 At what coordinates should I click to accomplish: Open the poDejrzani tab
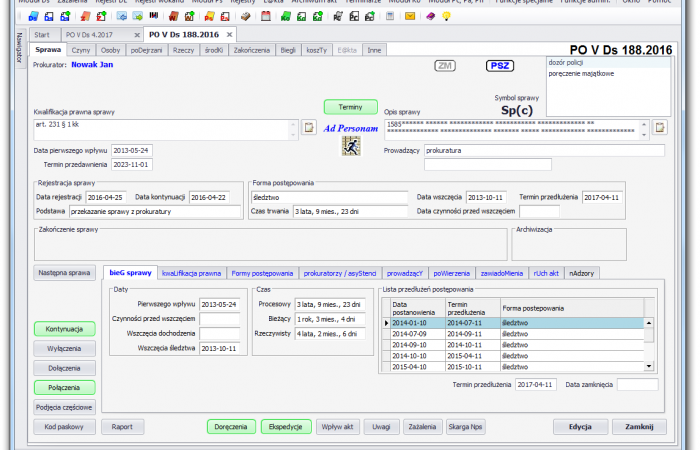(x=146, y=50)
